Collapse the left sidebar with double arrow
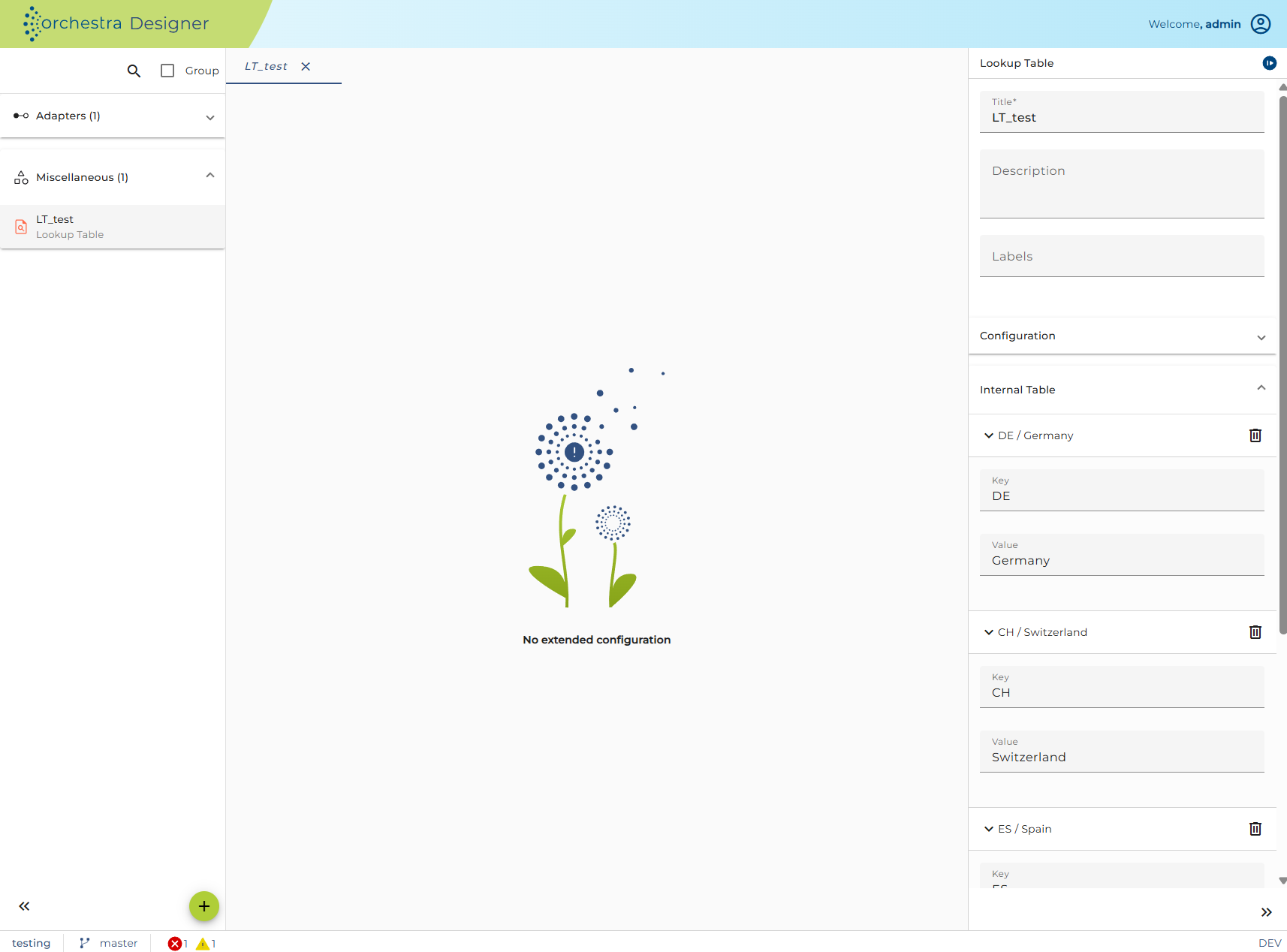1287x952 pixels. (x=24, y=906)
